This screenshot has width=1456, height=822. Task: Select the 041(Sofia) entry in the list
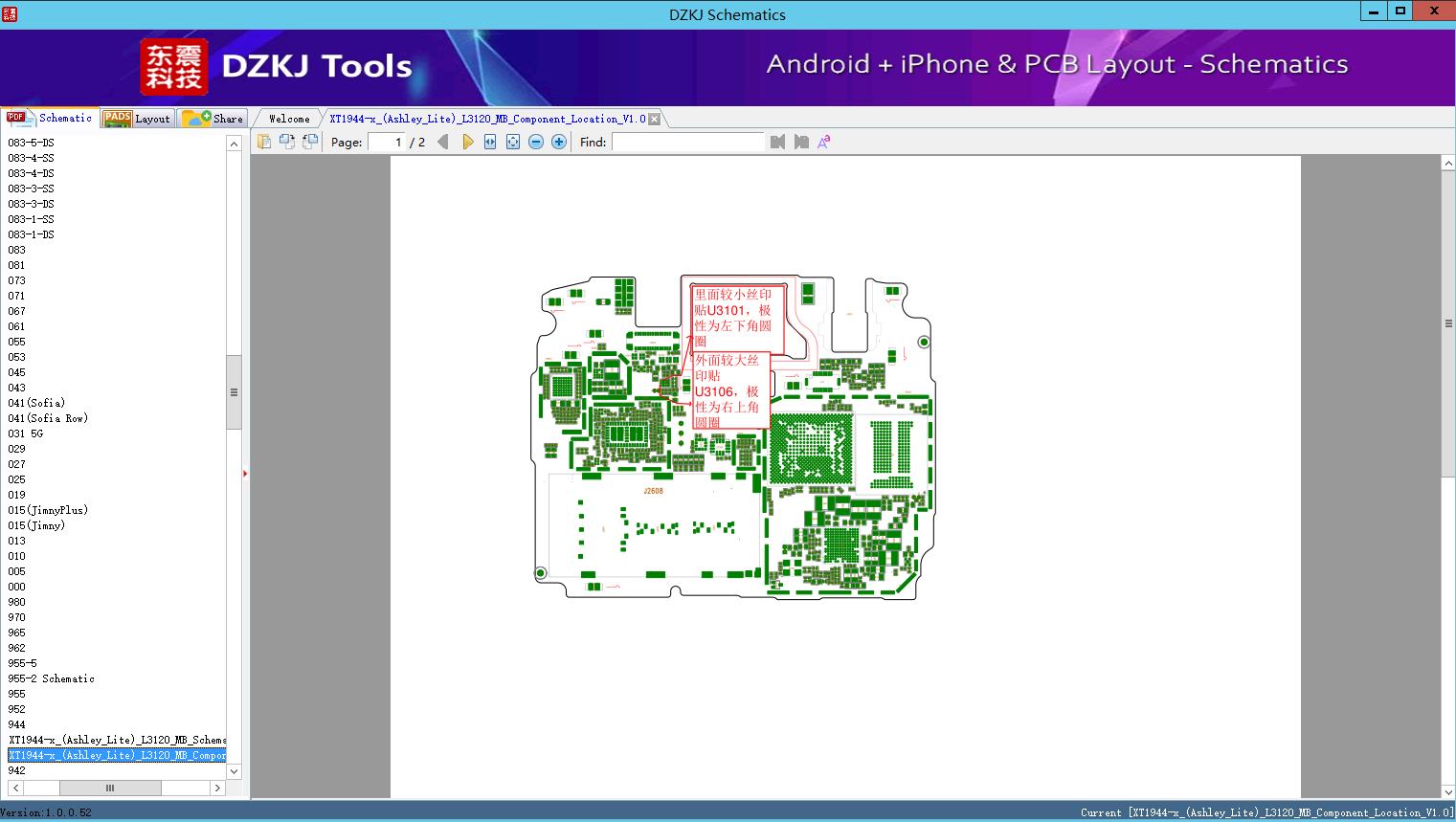tap(36, 403)
